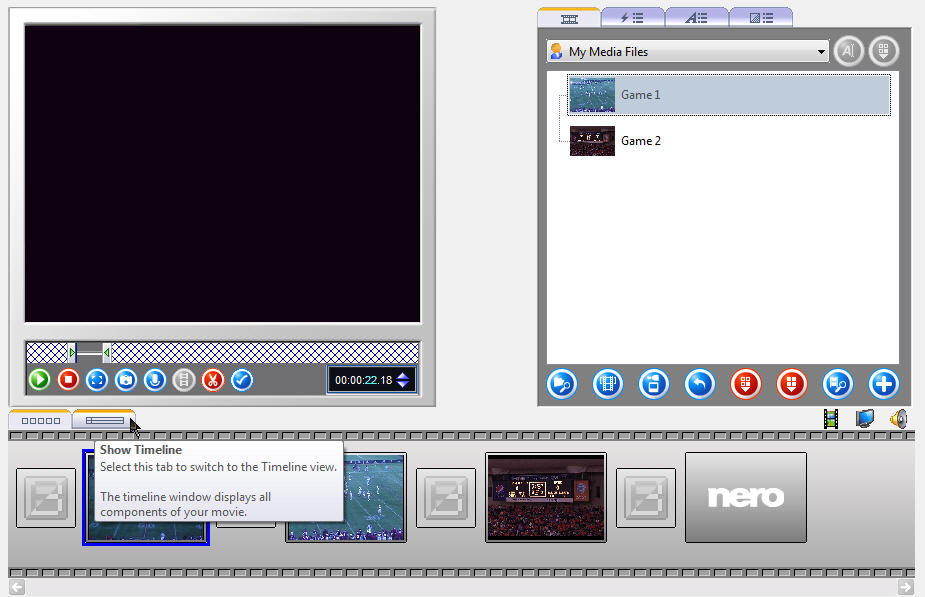Record audio with the microphone icon
This screenshot has width=925, height=597.
point(155,380)
